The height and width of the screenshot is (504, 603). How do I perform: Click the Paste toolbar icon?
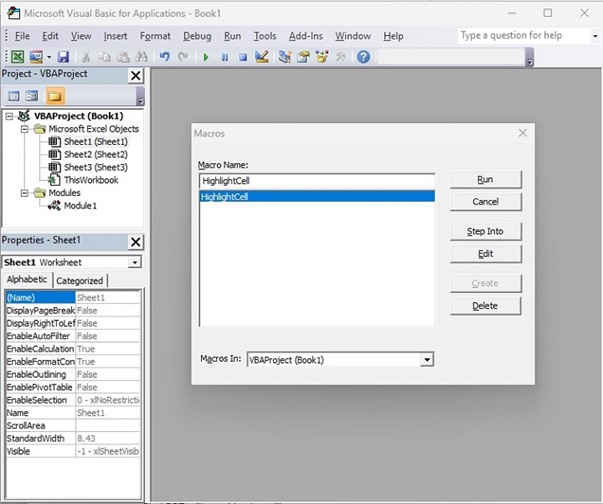pyautogui.click(x=123, y=57)
